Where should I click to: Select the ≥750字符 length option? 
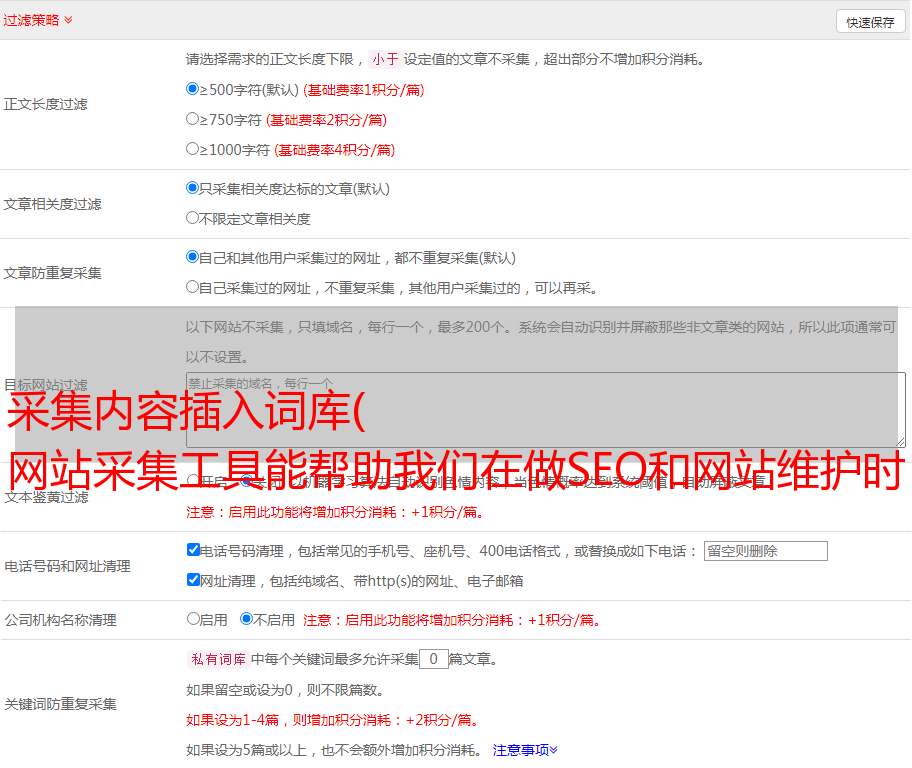tap(192, 119)
